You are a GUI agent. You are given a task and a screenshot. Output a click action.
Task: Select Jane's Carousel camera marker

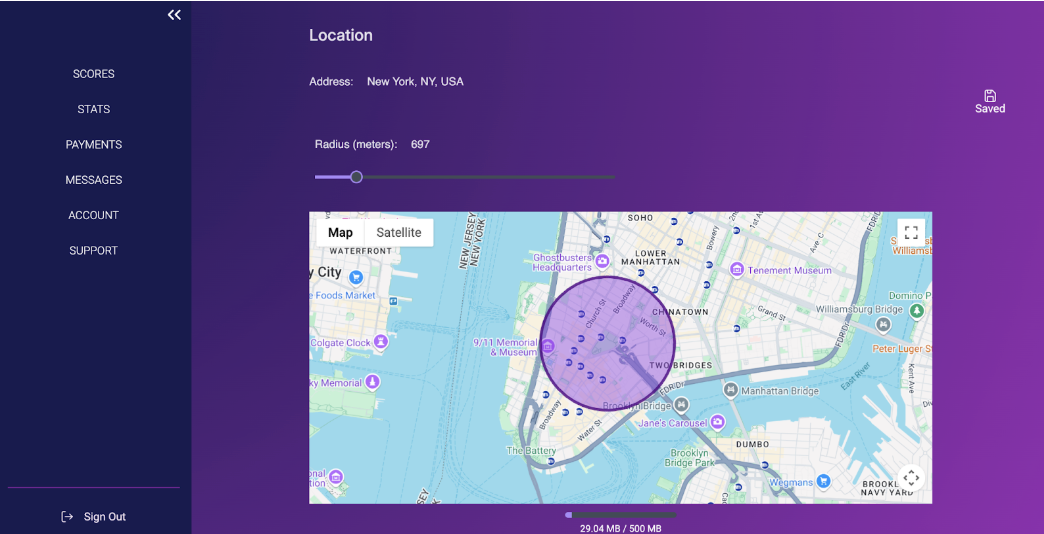717,423
